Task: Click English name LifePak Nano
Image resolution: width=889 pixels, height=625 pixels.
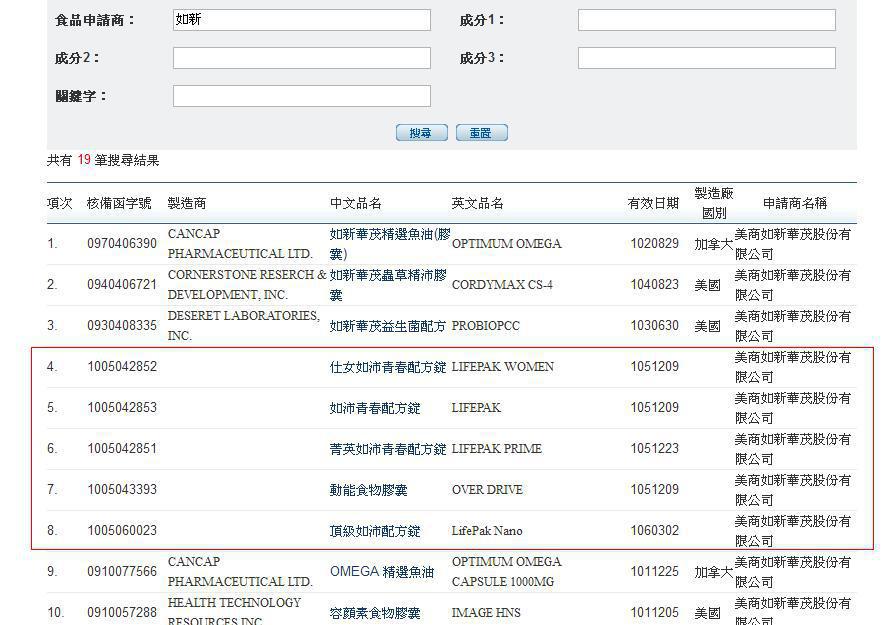Action: click(487, 531)
